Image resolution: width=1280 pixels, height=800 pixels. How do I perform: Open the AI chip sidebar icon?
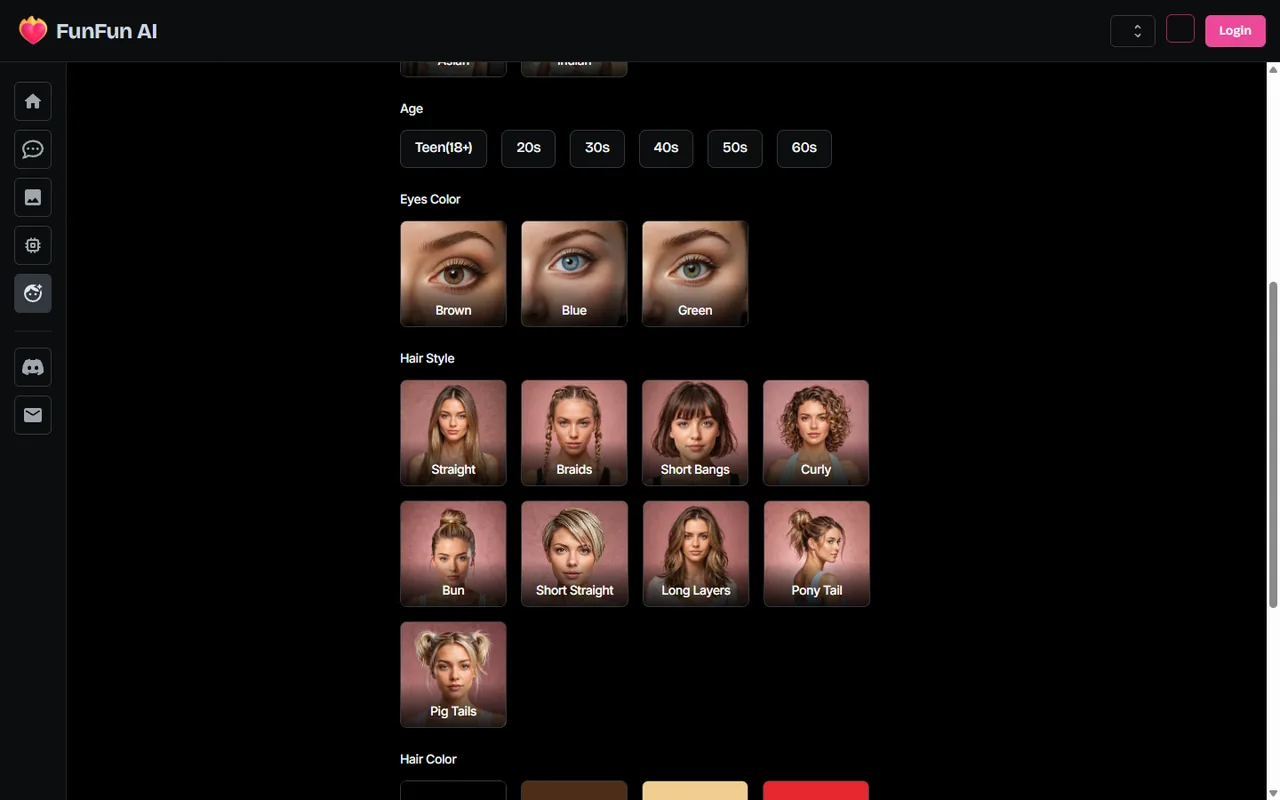33,245
